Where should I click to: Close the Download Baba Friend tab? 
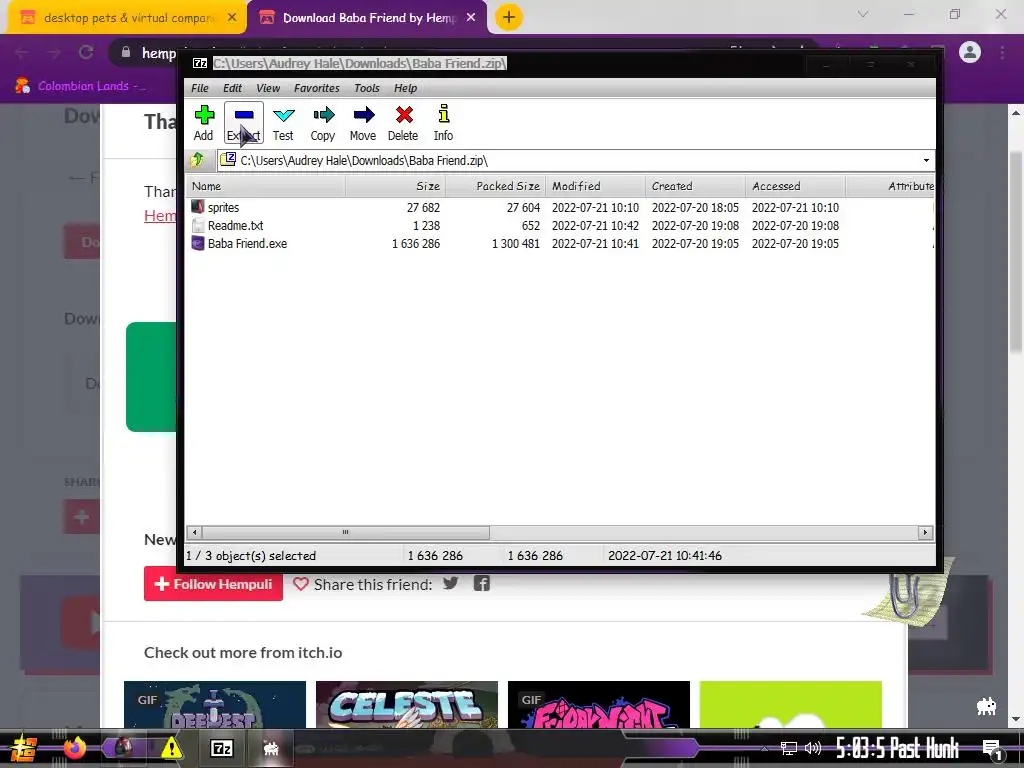click(x=471, y=18)
